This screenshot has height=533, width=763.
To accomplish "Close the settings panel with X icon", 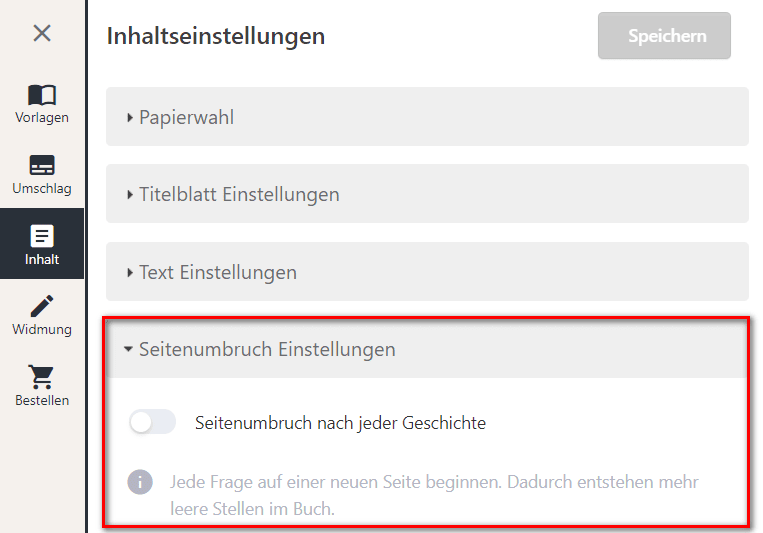I will coord(42,34).
